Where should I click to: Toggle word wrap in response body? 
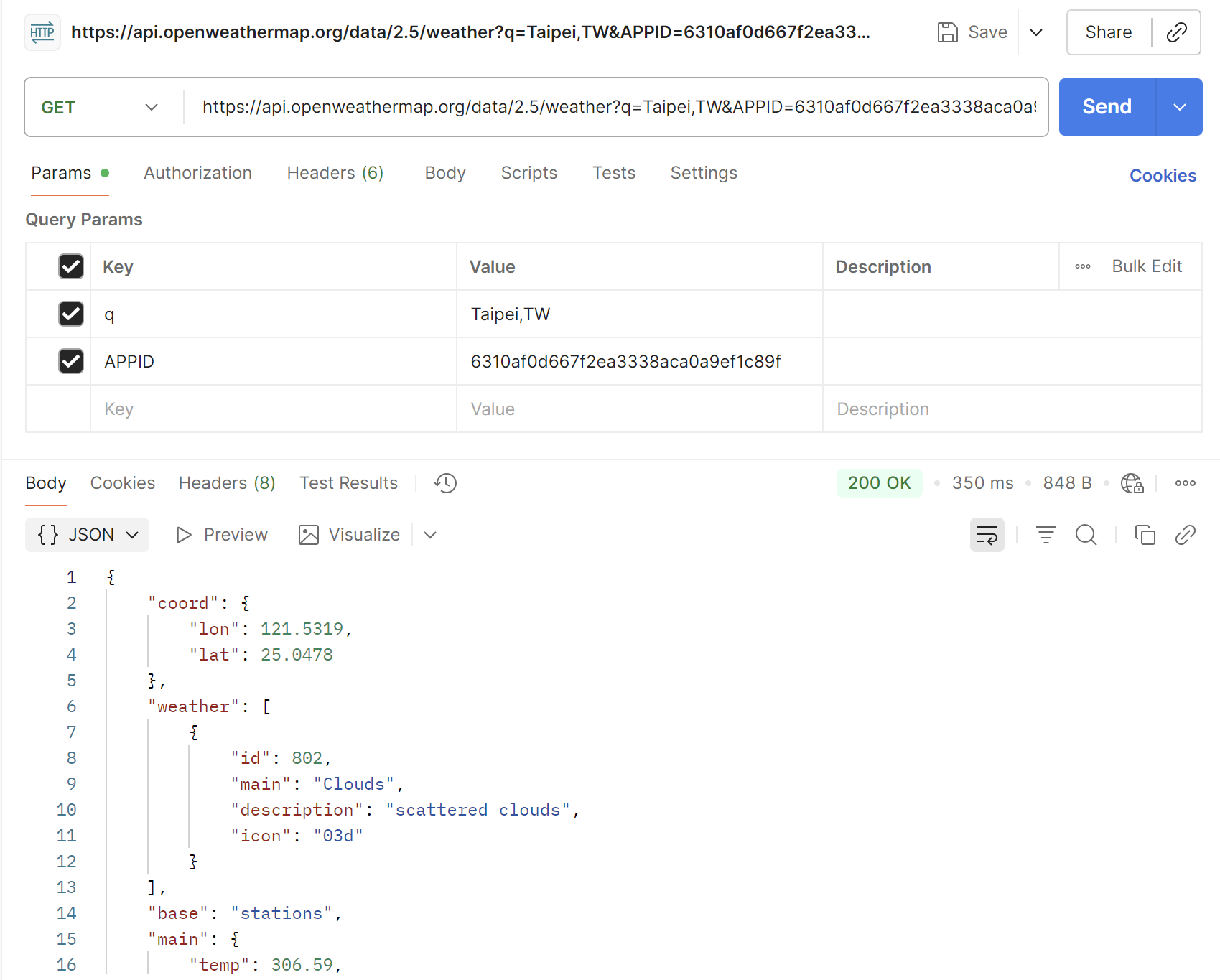click(987, 535)
